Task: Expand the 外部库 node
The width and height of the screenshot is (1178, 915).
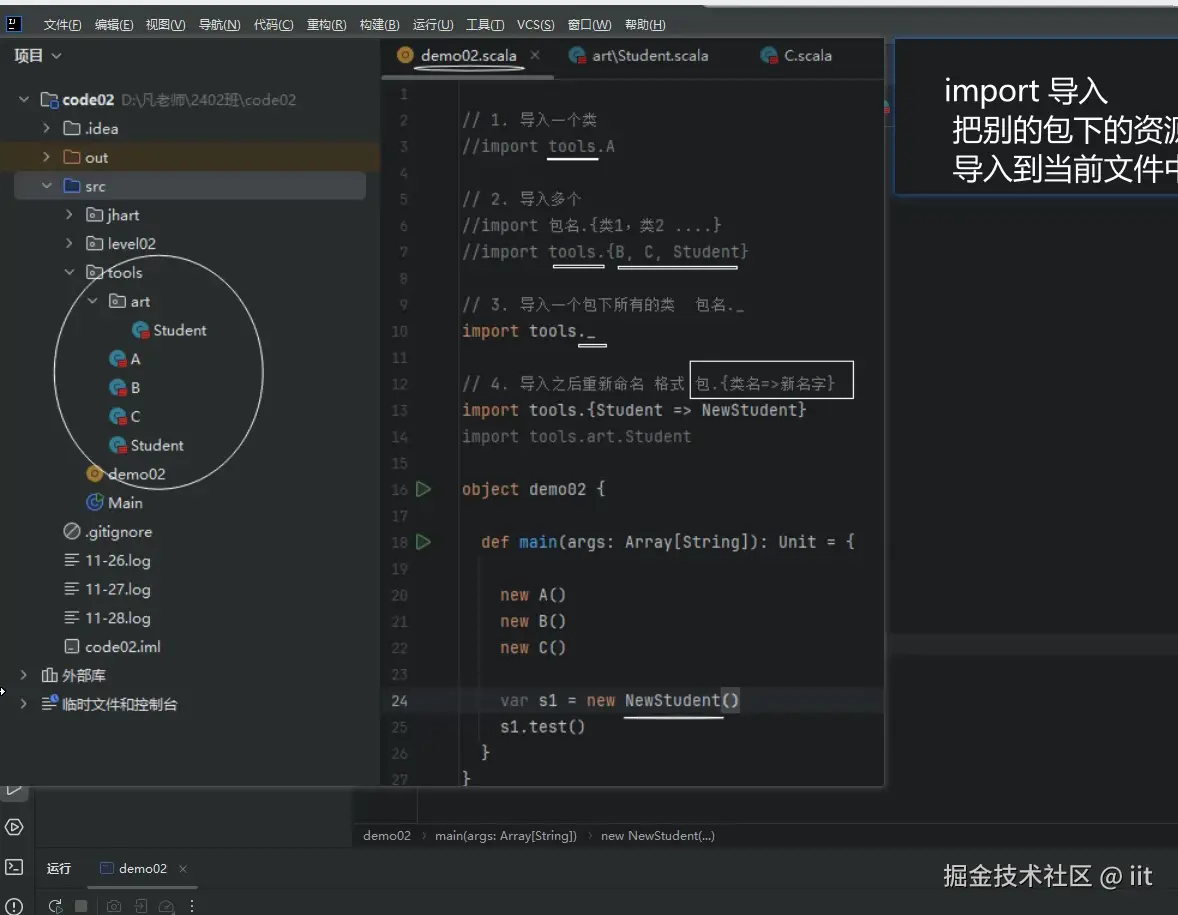Action: point(24,675)
